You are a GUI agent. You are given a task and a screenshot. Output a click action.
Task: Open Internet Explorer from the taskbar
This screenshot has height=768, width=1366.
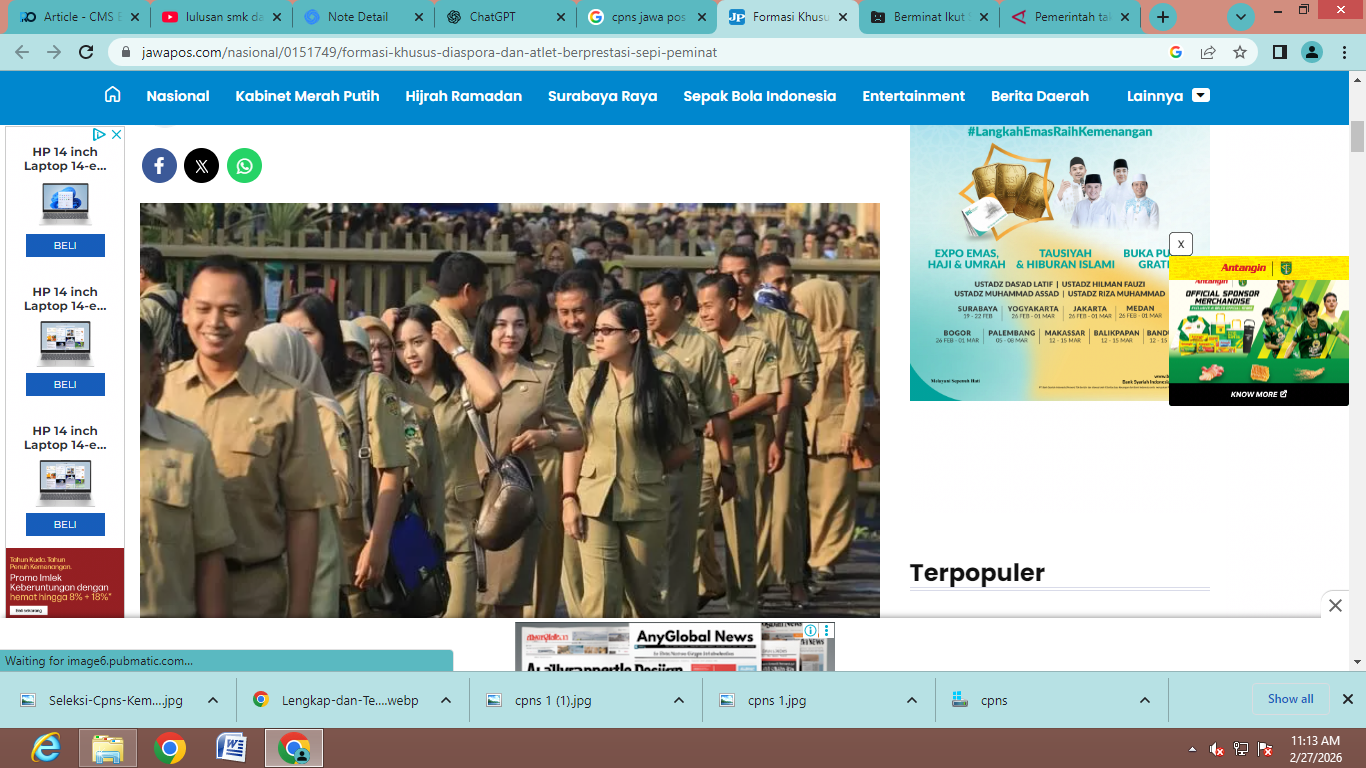(45, 748)
